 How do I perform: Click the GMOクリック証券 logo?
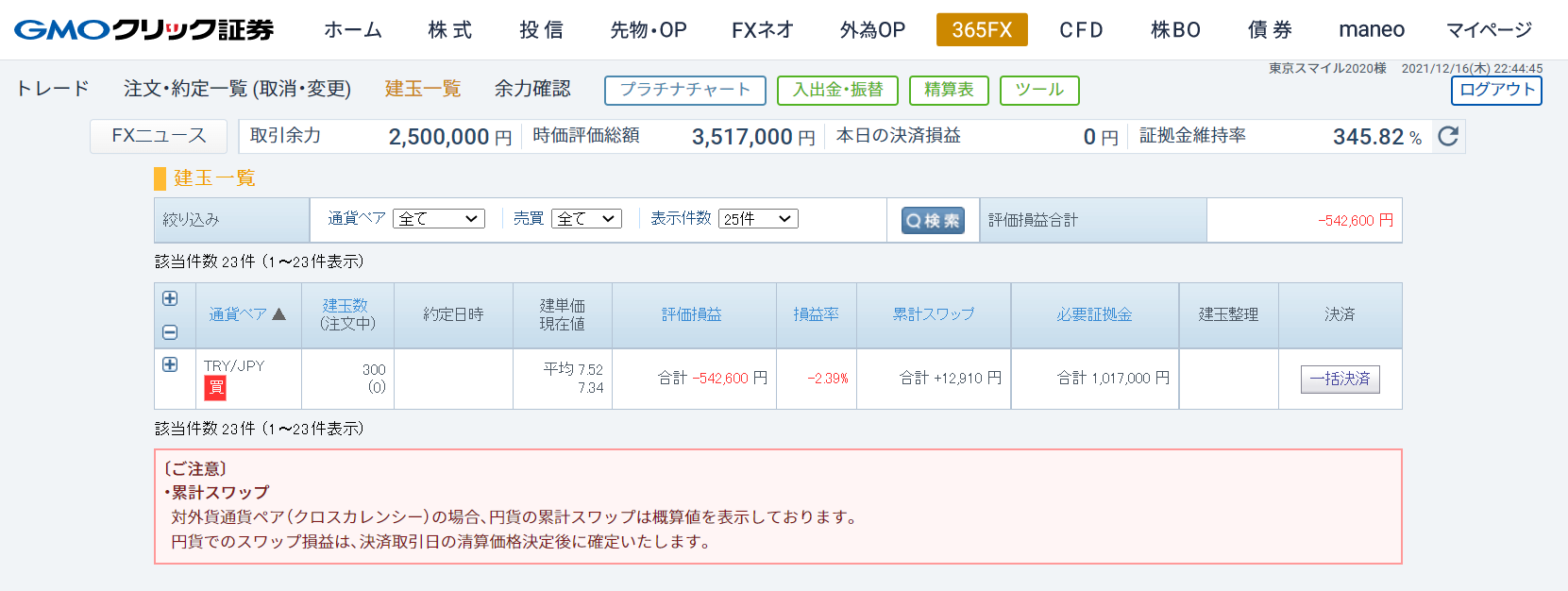pos(143,29)
